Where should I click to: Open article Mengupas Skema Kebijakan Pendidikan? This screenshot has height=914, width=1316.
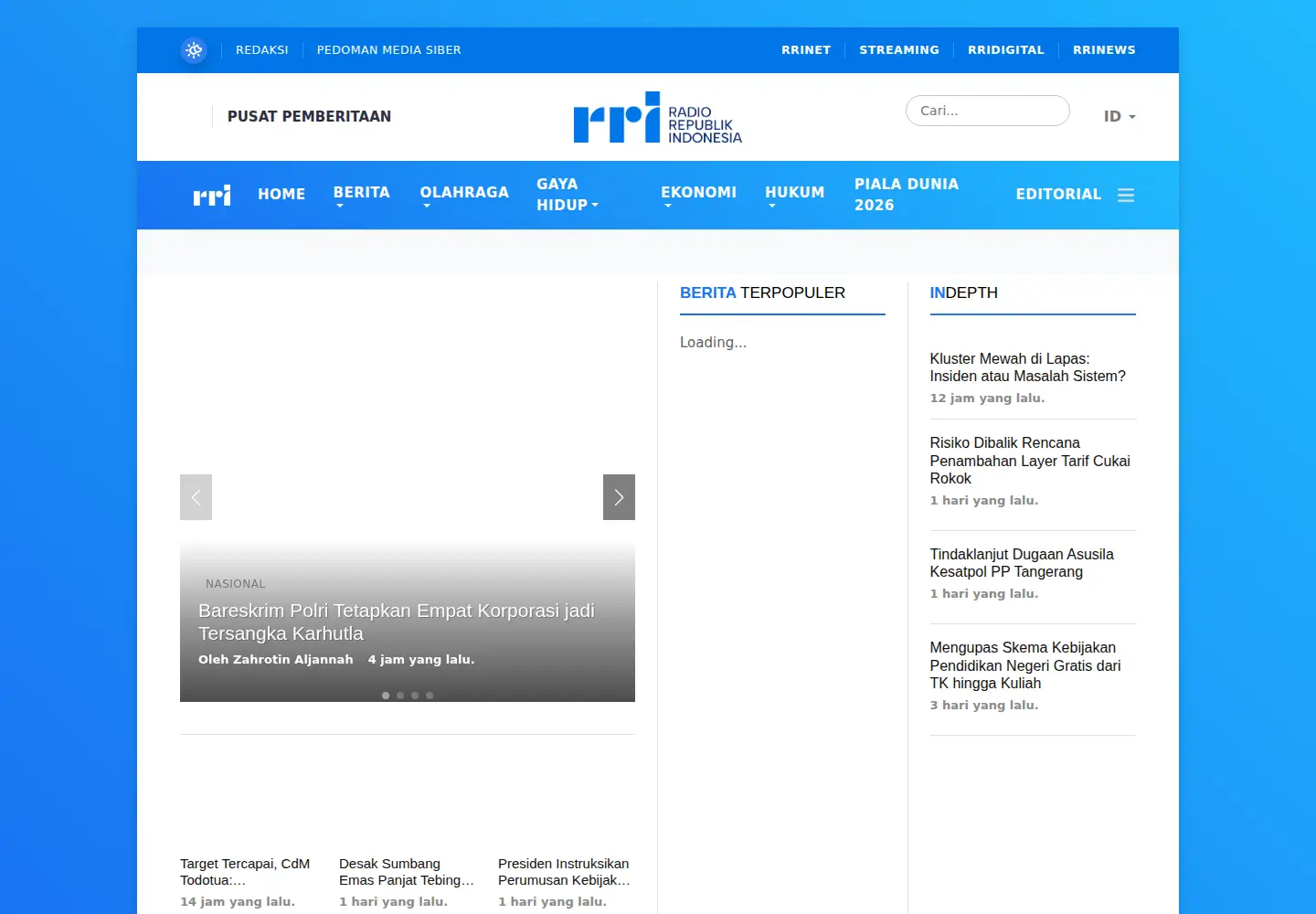tap(1025, 665)
